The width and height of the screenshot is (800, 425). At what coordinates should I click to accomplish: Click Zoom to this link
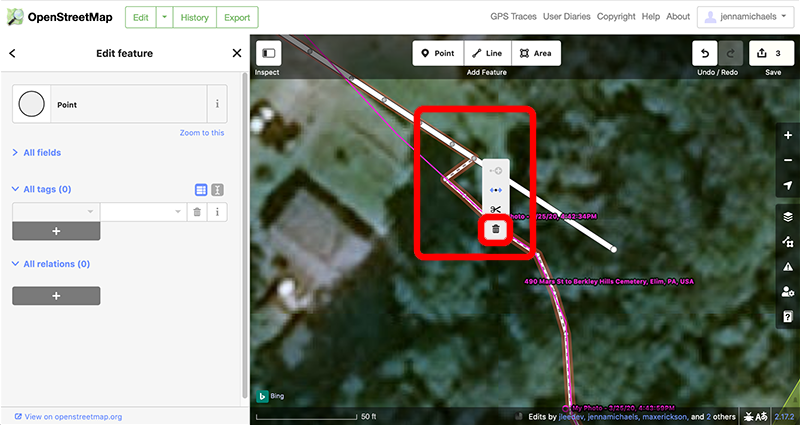[x=202, y=133]
